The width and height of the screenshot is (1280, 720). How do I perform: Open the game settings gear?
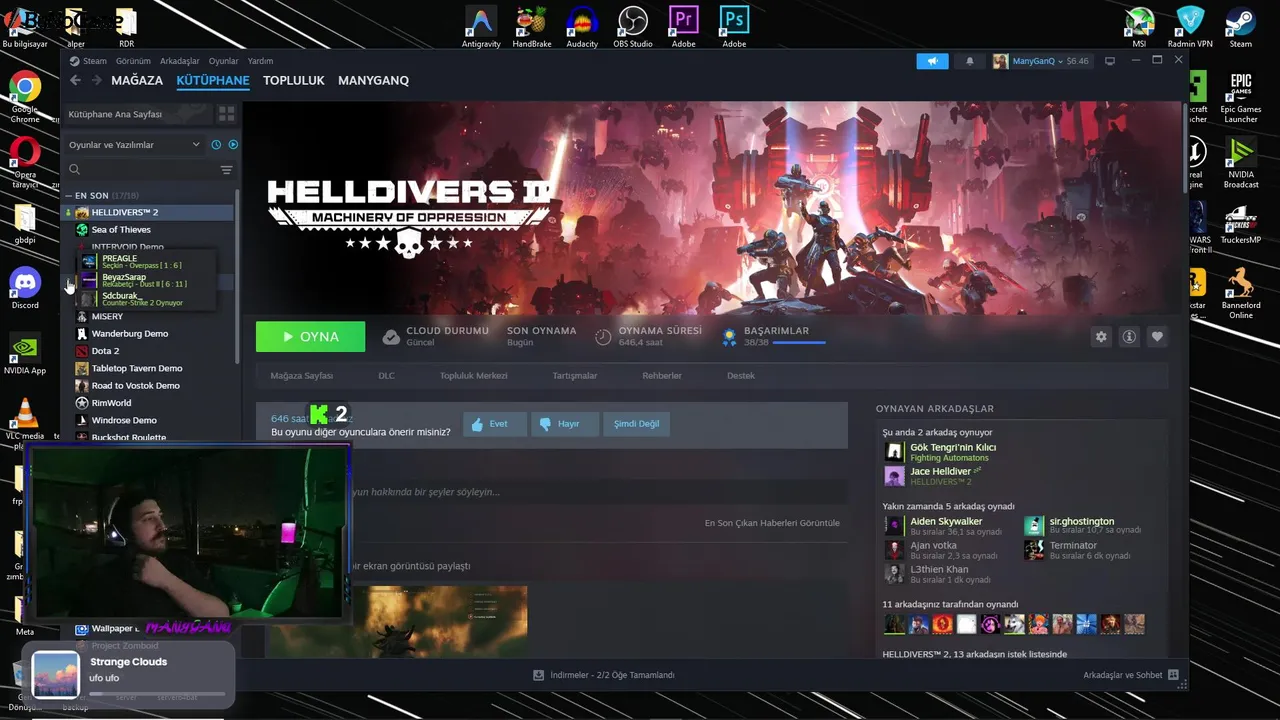pos(1101,337)
